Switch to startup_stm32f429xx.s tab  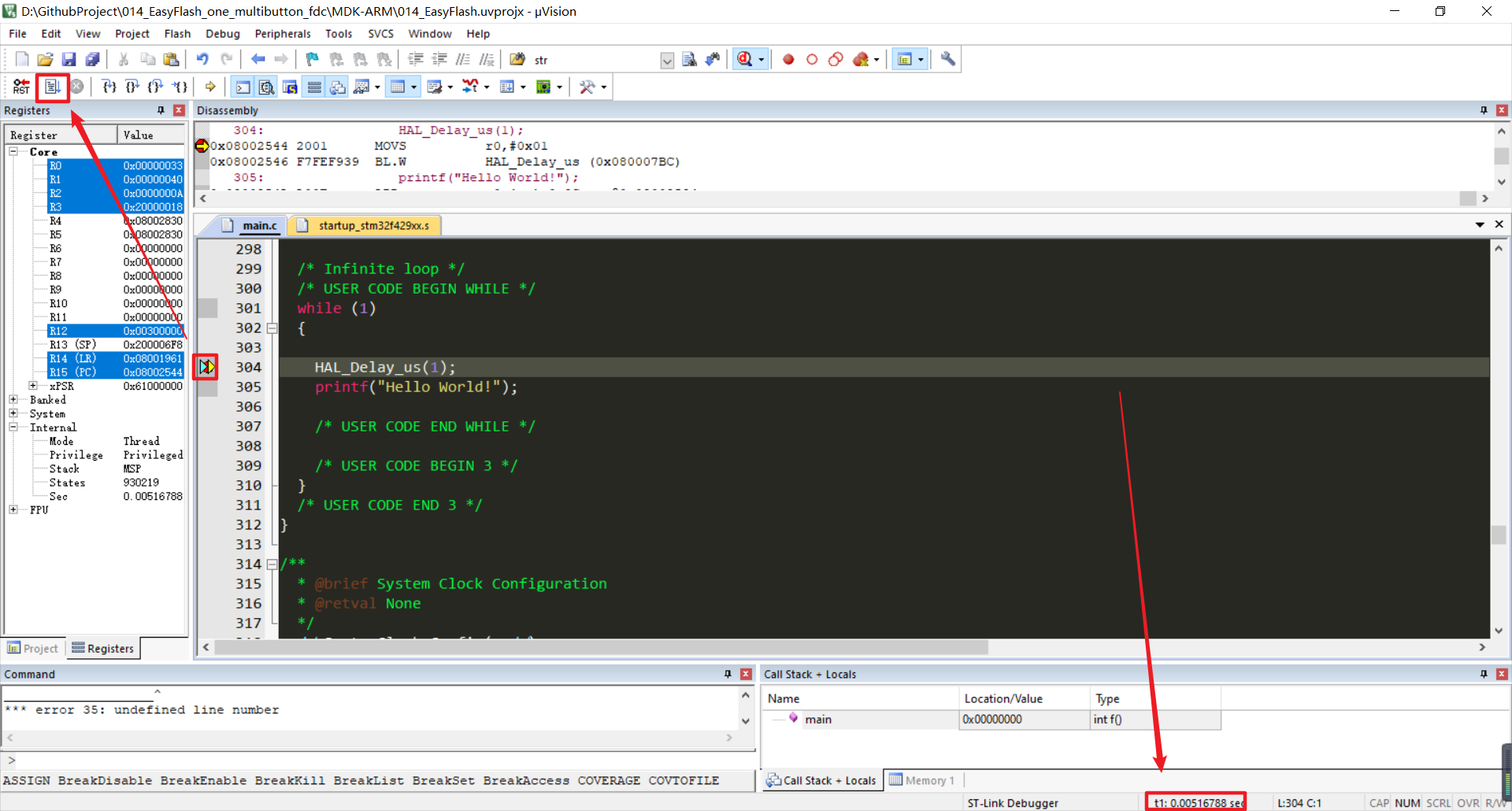(x=372, y=226)
